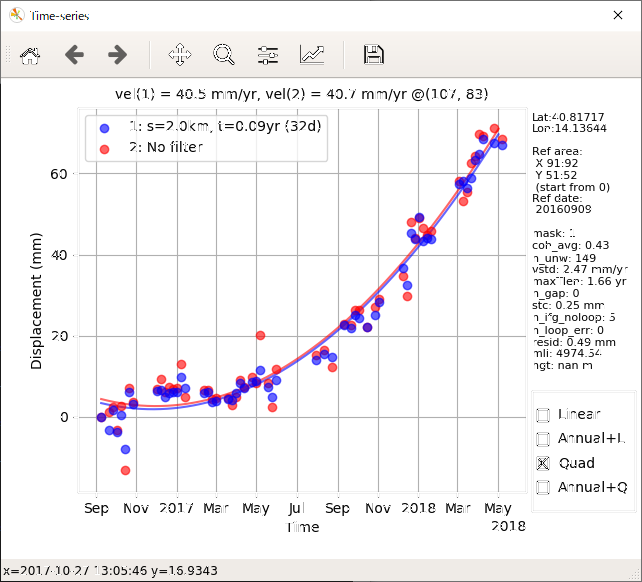642x582 pixels.
Task: Select the Zoom magnifier tool
Action: coord(224,55)
